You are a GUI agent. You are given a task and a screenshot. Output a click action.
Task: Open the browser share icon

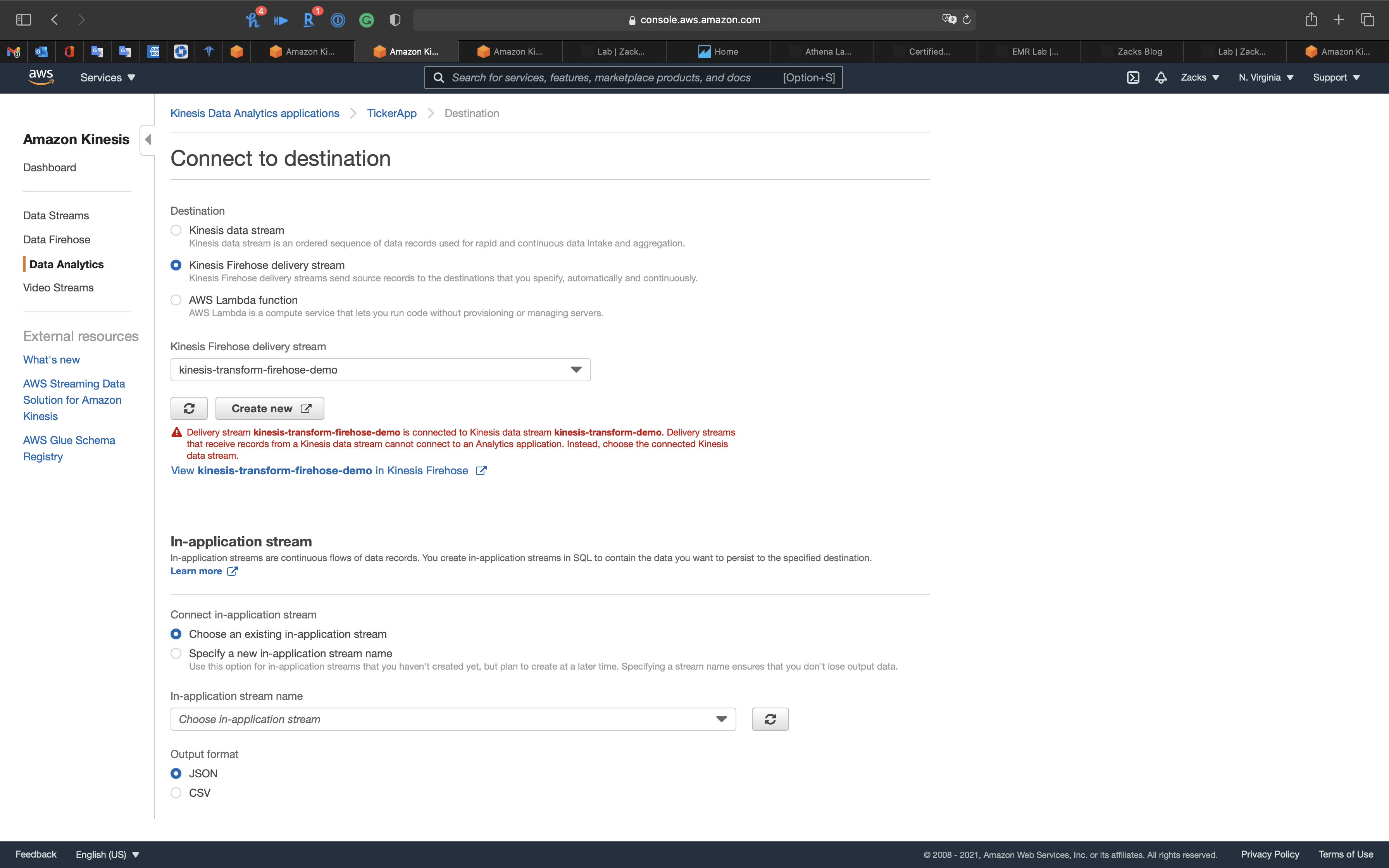1311,19
